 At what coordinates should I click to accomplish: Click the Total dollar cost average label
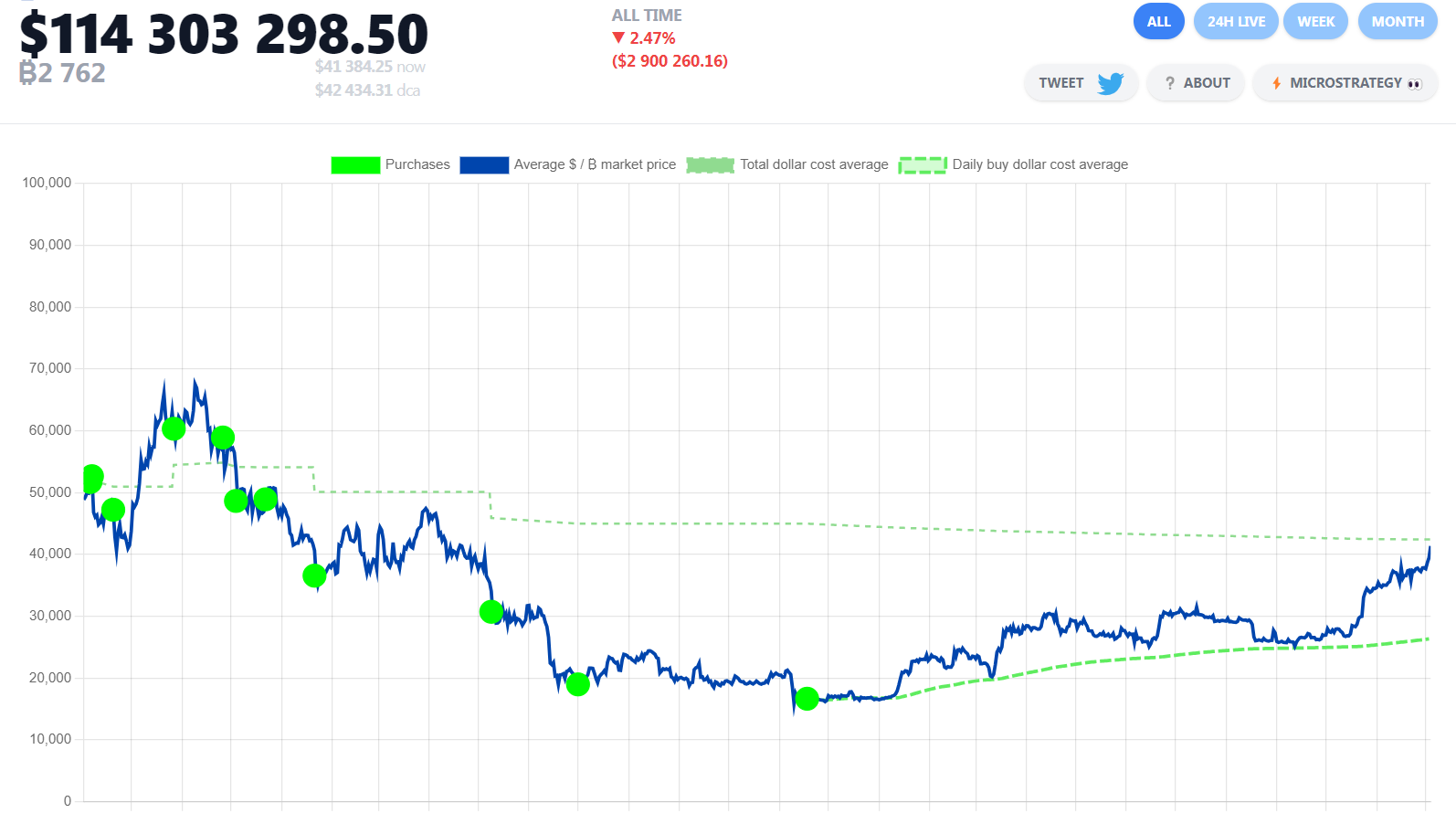point(814,164)
